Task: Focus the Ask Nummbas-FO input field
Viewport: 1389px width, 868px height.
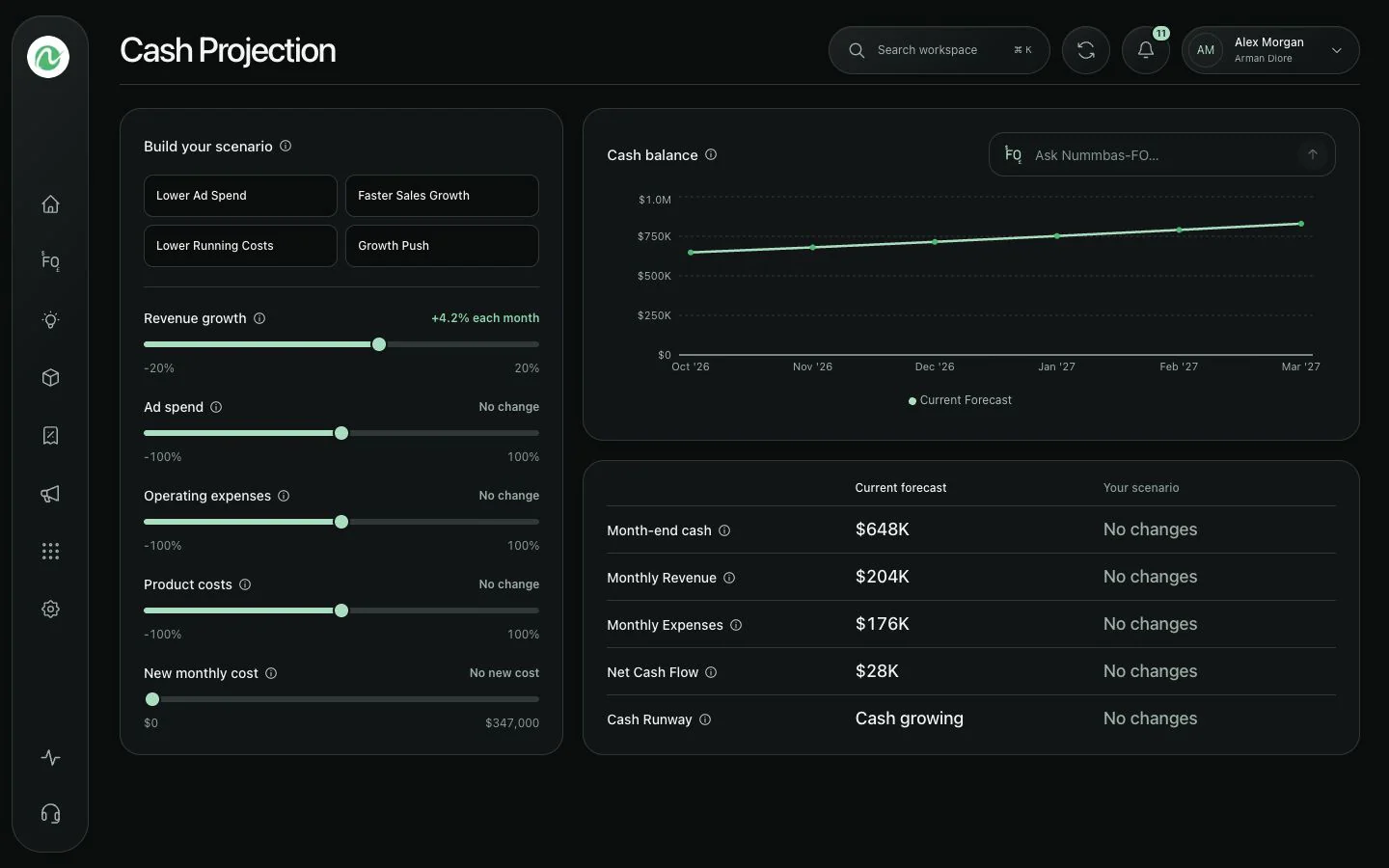Action: (x=1160, y=154)
